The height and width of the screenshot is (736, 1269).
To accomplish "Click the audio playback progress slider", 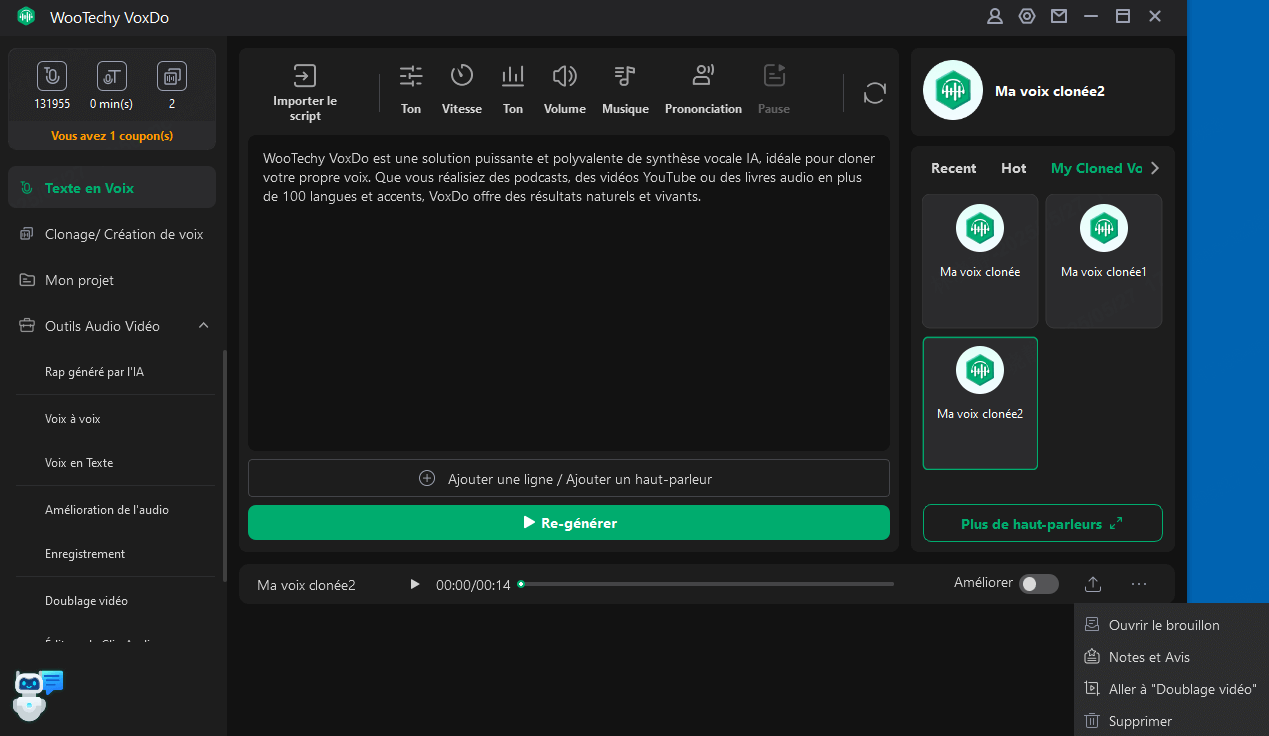I will (706, 584).
